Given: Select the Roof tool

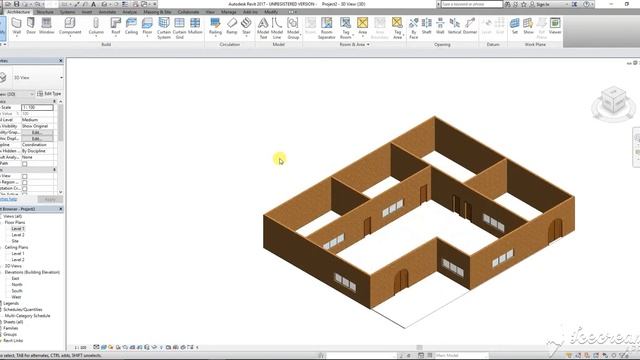Looking at the screenshot, I should click(116, 26).
